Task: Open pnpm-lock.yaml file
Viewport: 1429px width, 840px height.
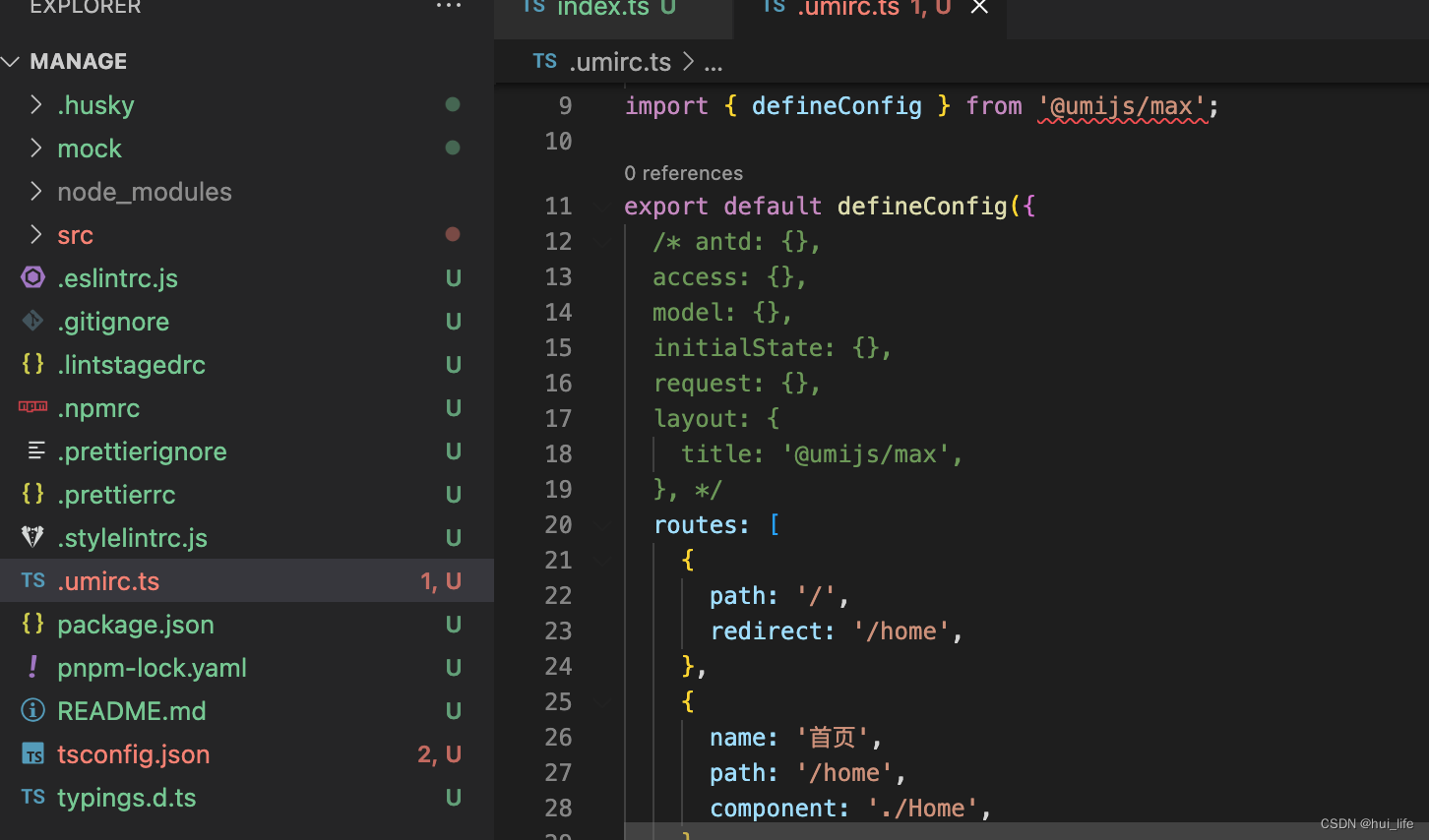Action: pyautogui.click(x=153, y=668)
